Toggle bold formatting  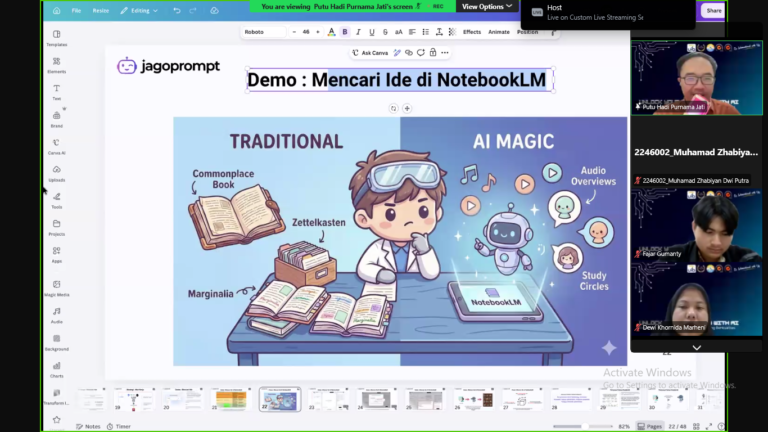pyautogui.click(x=345, y=32)
